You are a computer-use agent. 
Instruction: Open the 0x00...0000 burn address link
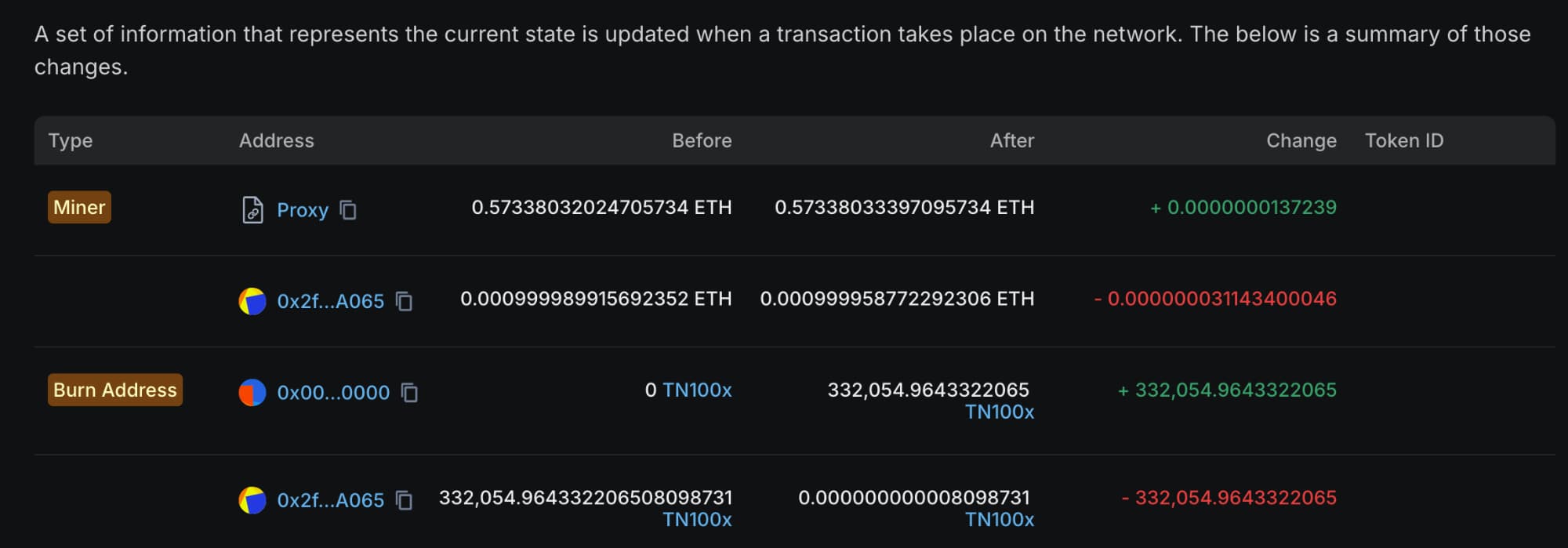click(333, 392)
